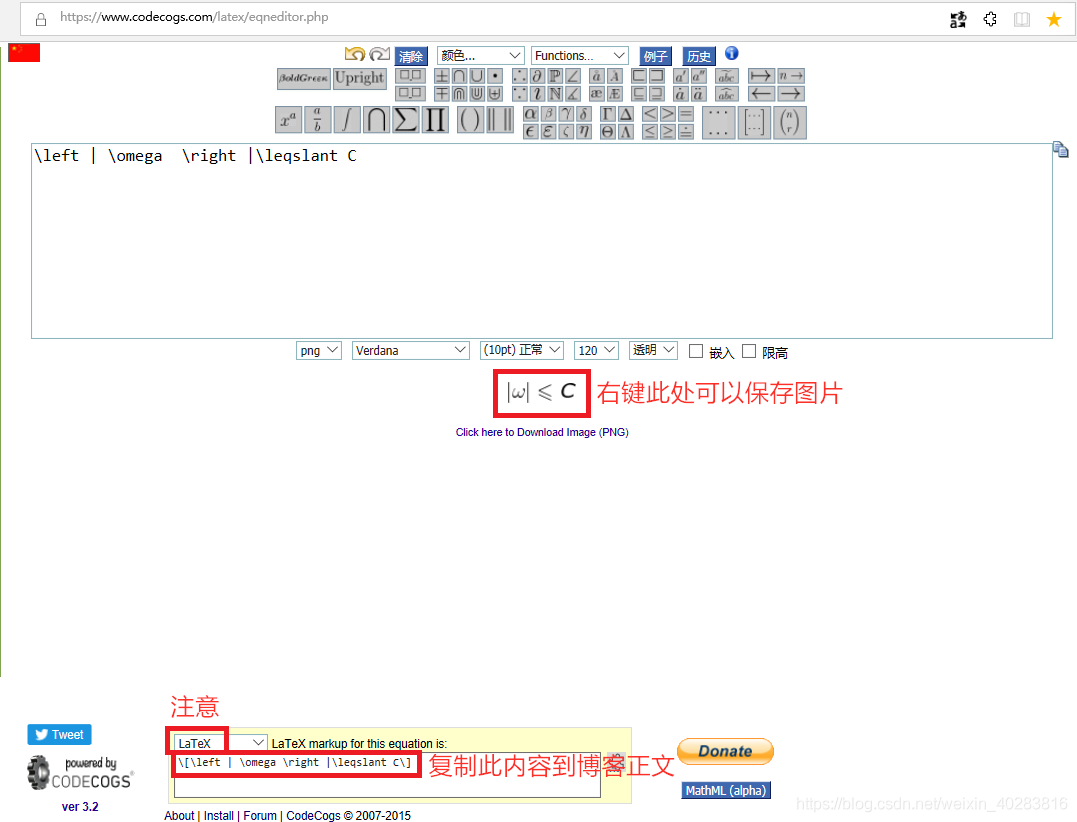Viewport: 1077px width, 822px height.
Task: Insert the Greek alpha symbol
Action: tap(530, 114)
